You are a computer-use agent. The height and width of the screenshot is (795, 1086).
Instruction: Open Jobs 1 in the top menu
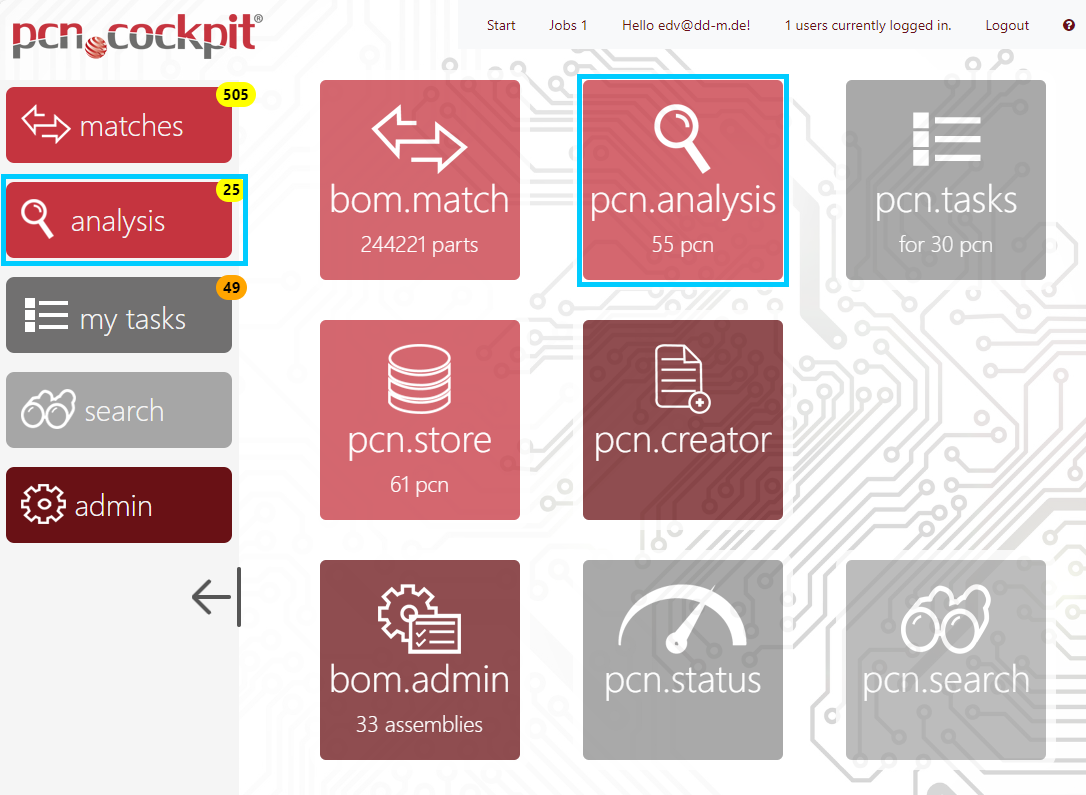pyautogui.click(x=568, y=25)
